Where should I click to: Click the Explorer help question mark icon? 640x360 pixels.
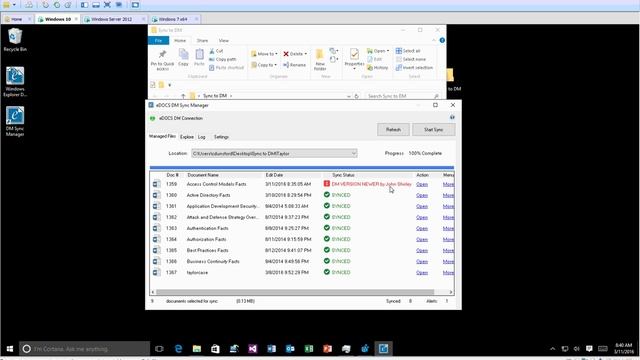click(442, 40)
